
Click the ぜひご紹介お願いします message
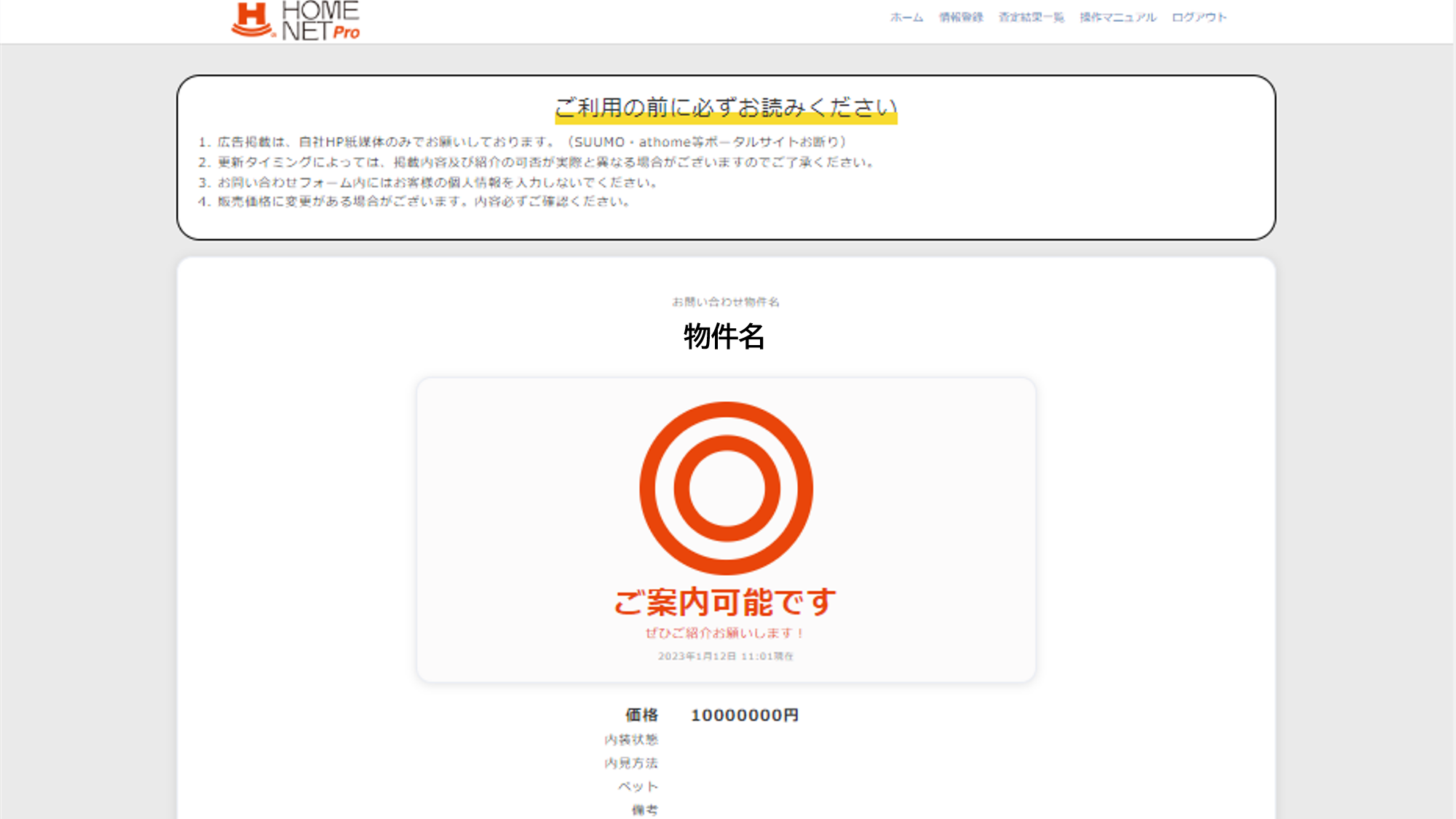725,633
